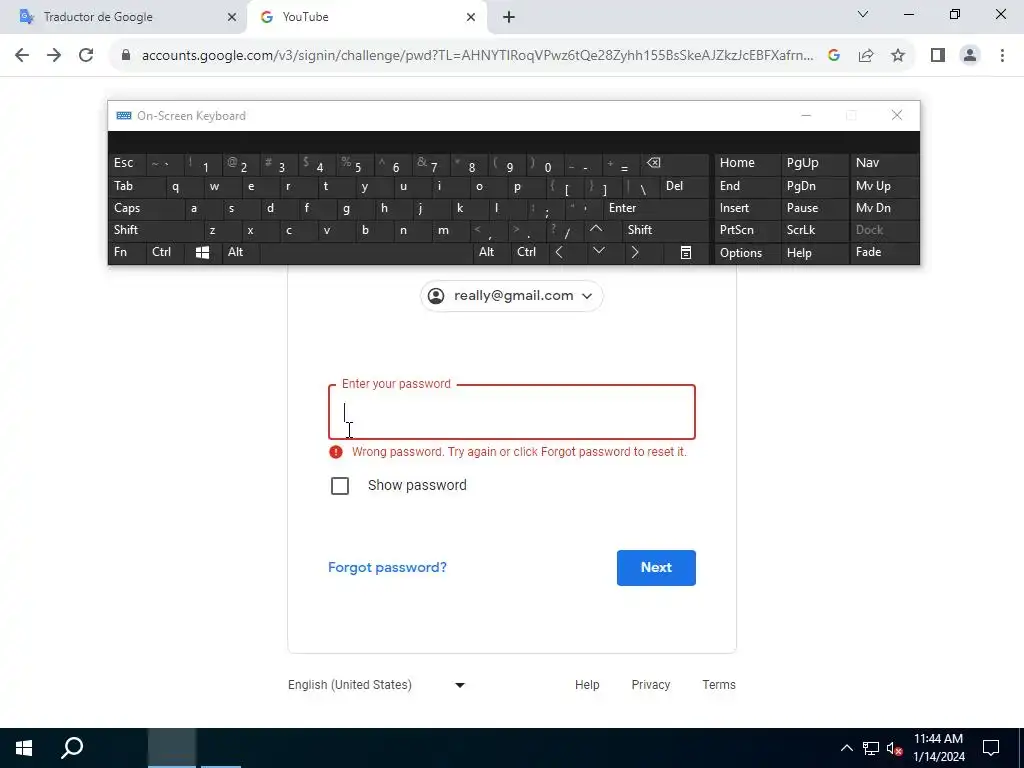Open the English (United States) language dropdown
Image resolution: width=1024 pixels, height=768 pixels.
tap(377, 685)
